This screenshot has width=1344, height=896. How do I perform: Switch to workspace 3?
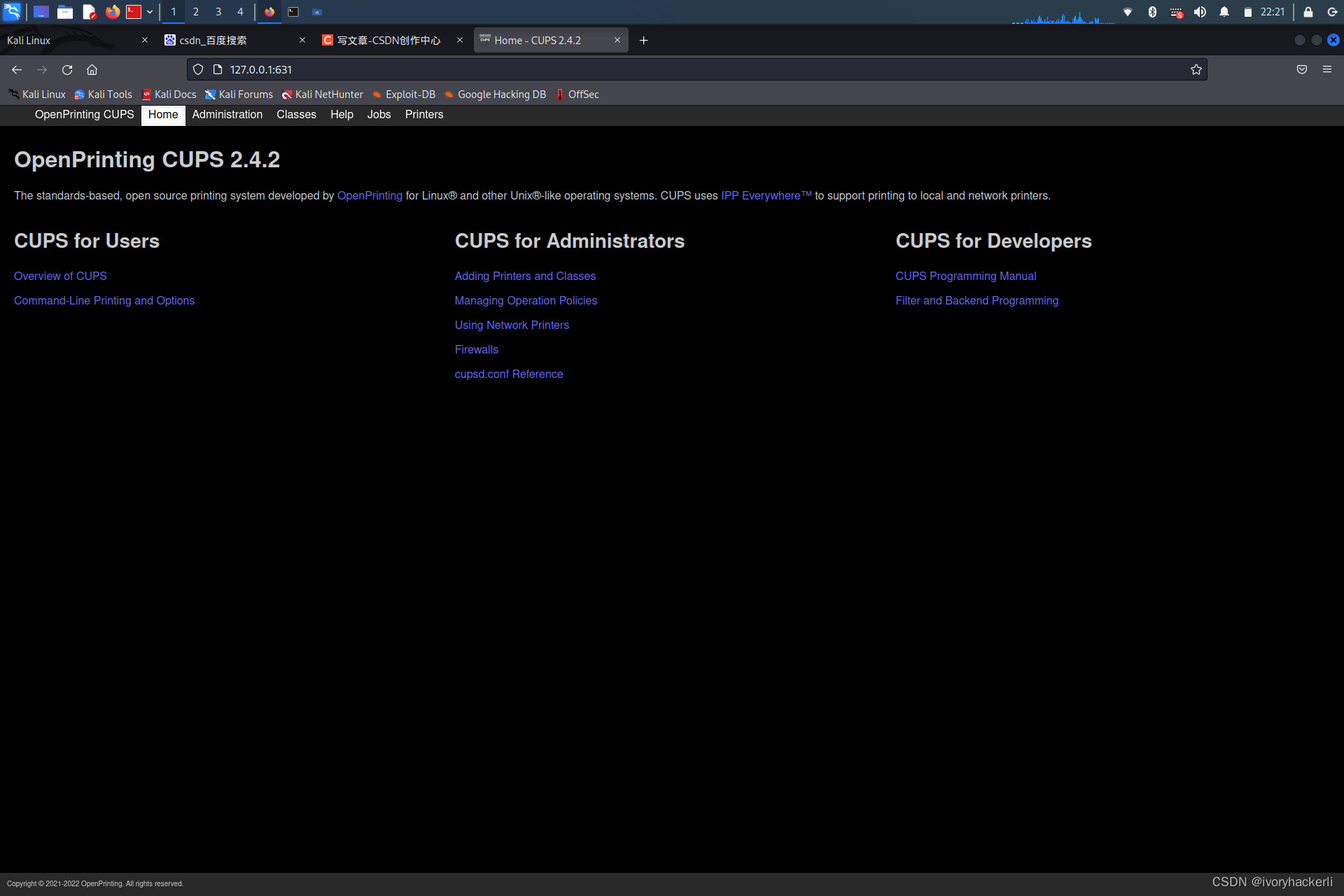click(x=218, y=12)
